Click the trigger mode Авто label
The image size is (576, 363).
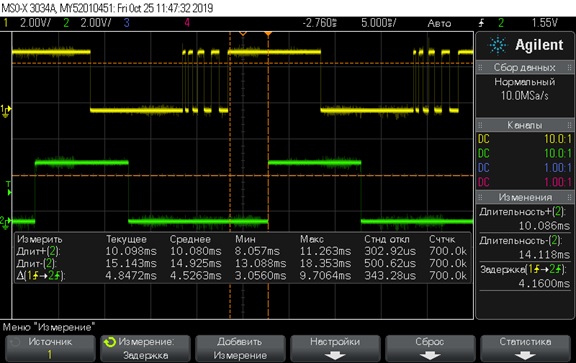pyautogui.click(x=439, y=24)
